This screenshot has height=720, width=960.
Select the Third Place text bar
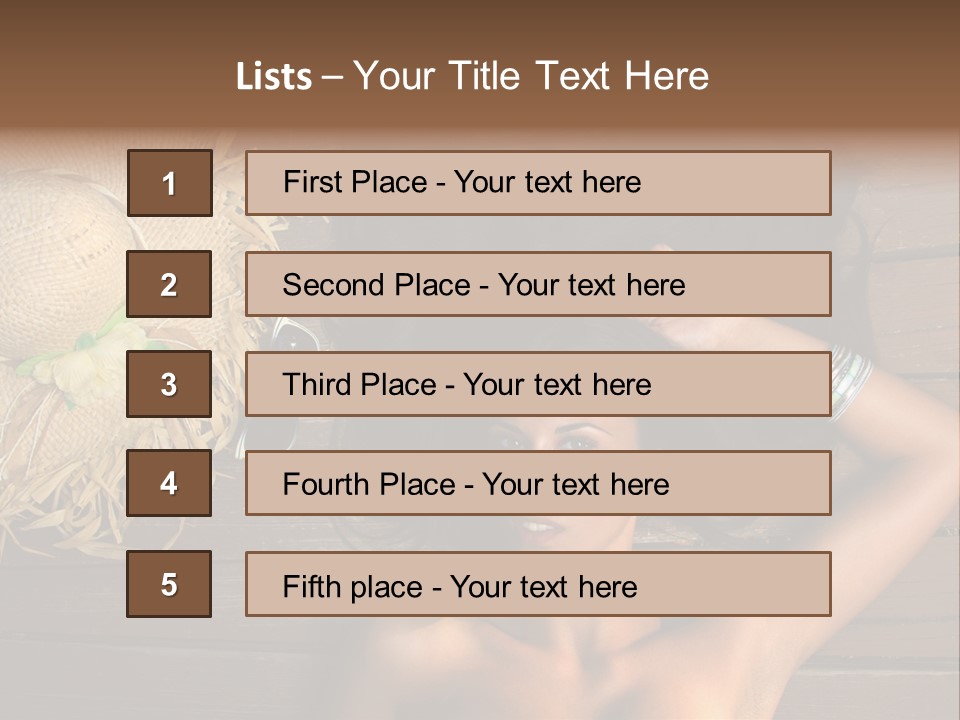point(538,384)
